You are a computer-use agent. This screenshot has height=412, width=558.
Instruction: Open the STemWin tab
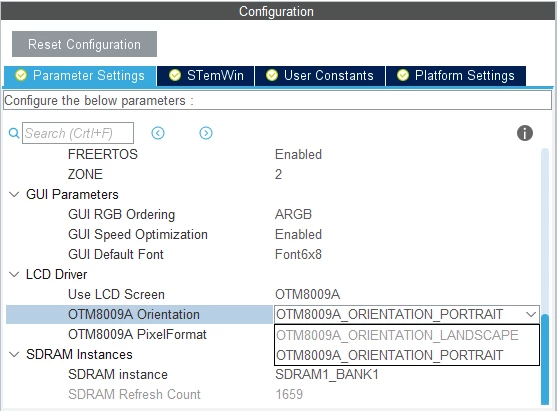point(206,75)
